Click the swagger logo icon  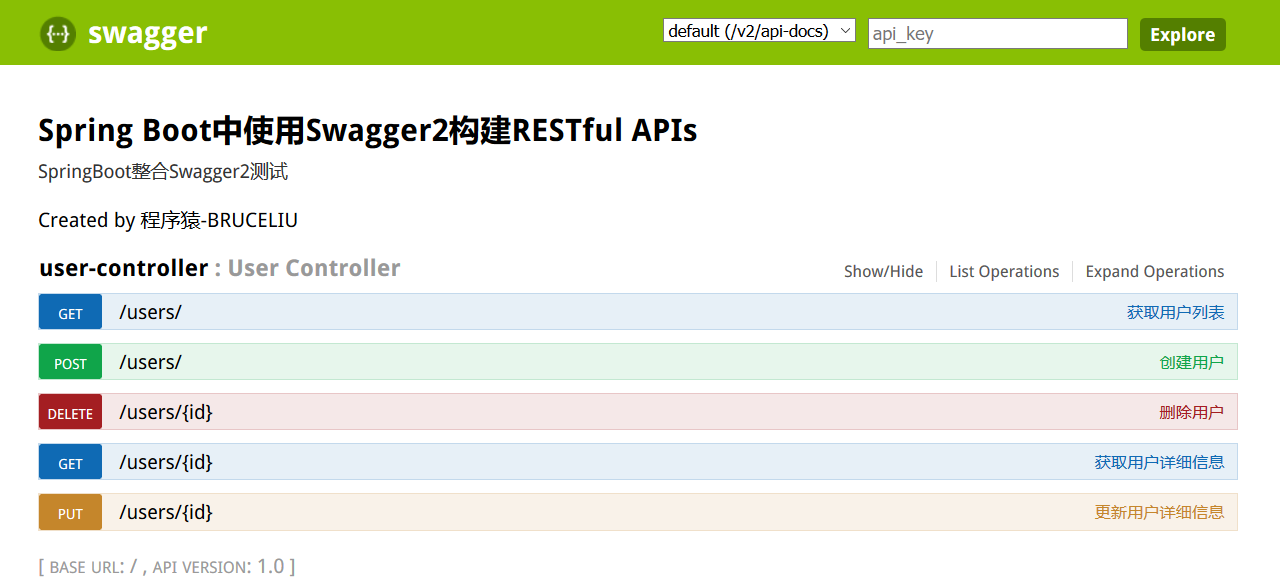click(x=58, y=34)
